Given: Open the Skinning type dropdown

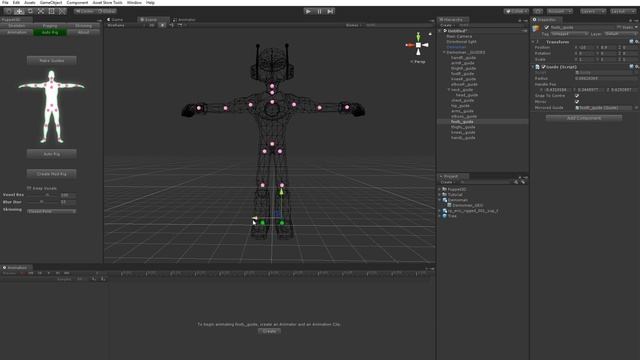Looking at the screenshot, I should 51,211.
